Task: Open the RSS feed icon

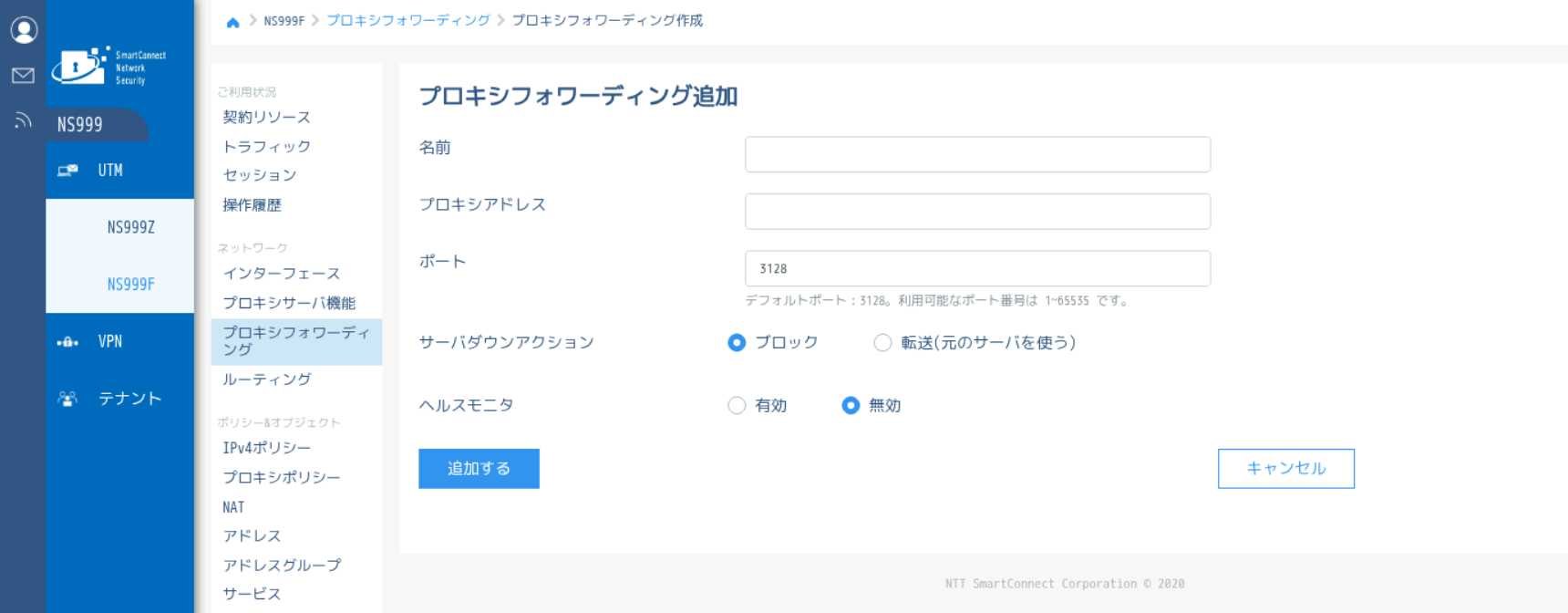Action: click(x=23, y=119)
